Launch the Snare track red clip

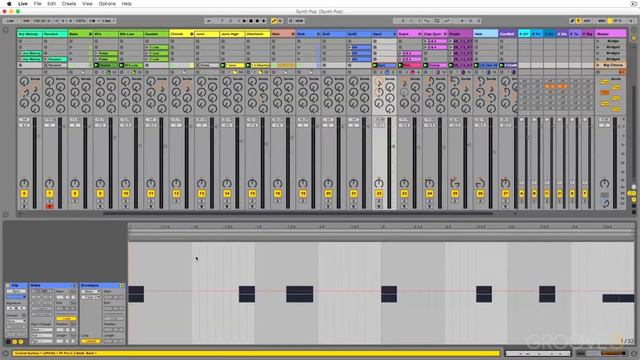coord(400,65)
